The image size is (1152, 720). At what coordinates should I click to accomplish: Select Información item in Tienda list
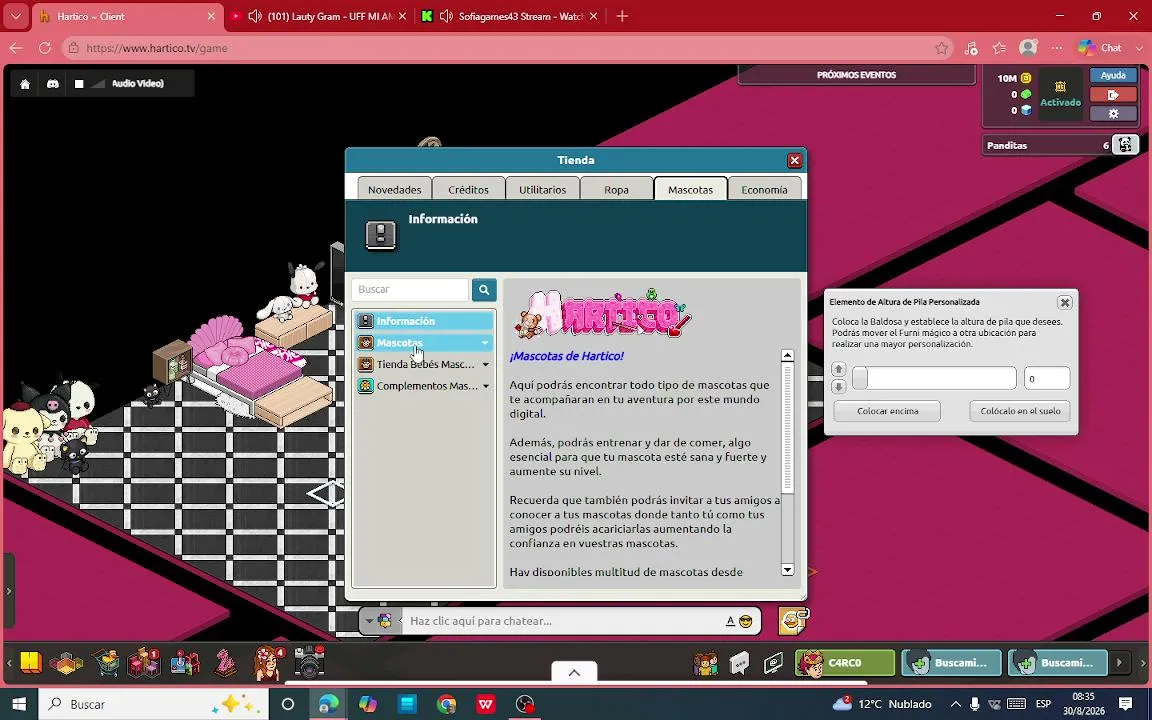point(424,321)
